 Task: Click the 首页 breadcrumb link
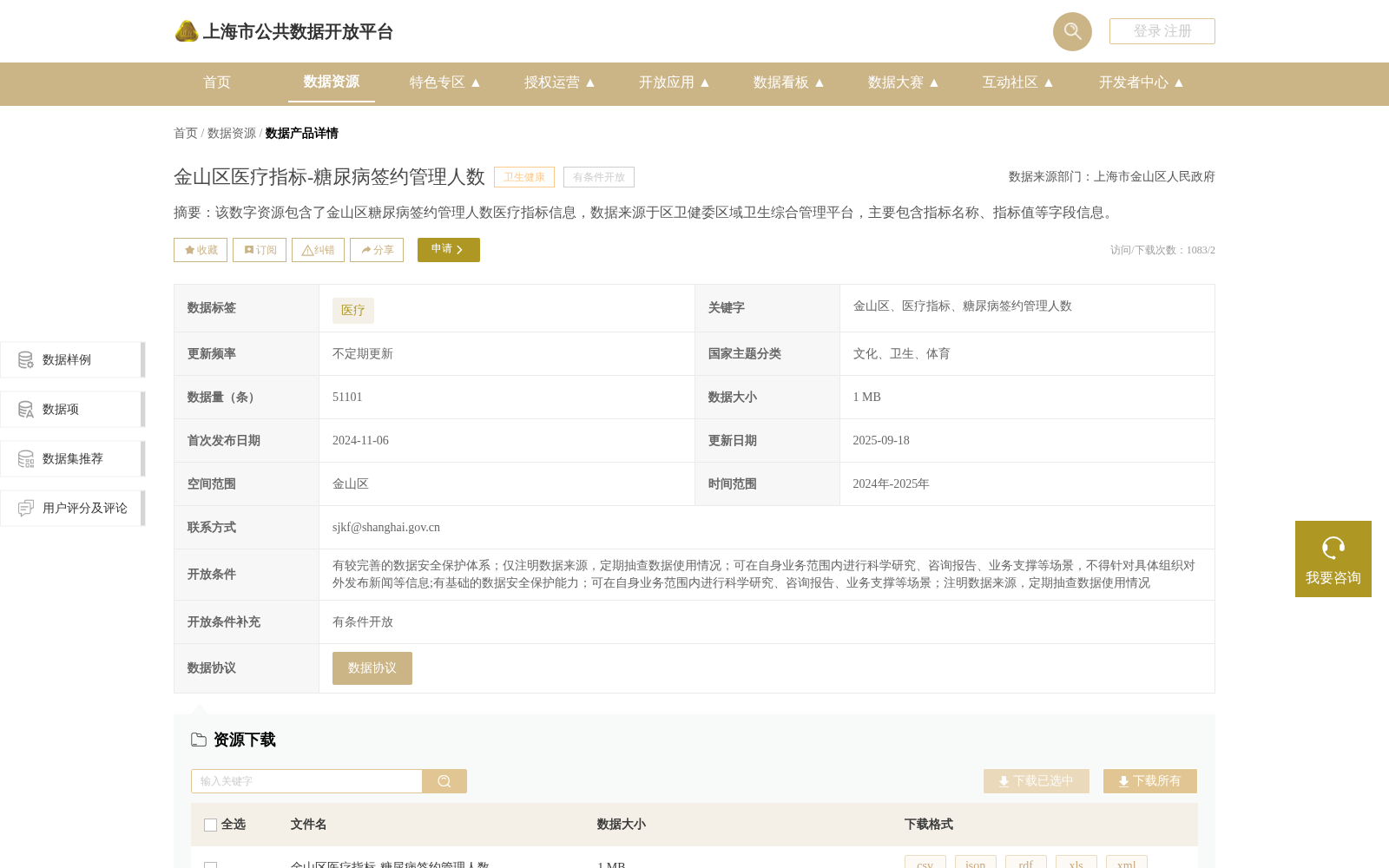pos(186,134)
